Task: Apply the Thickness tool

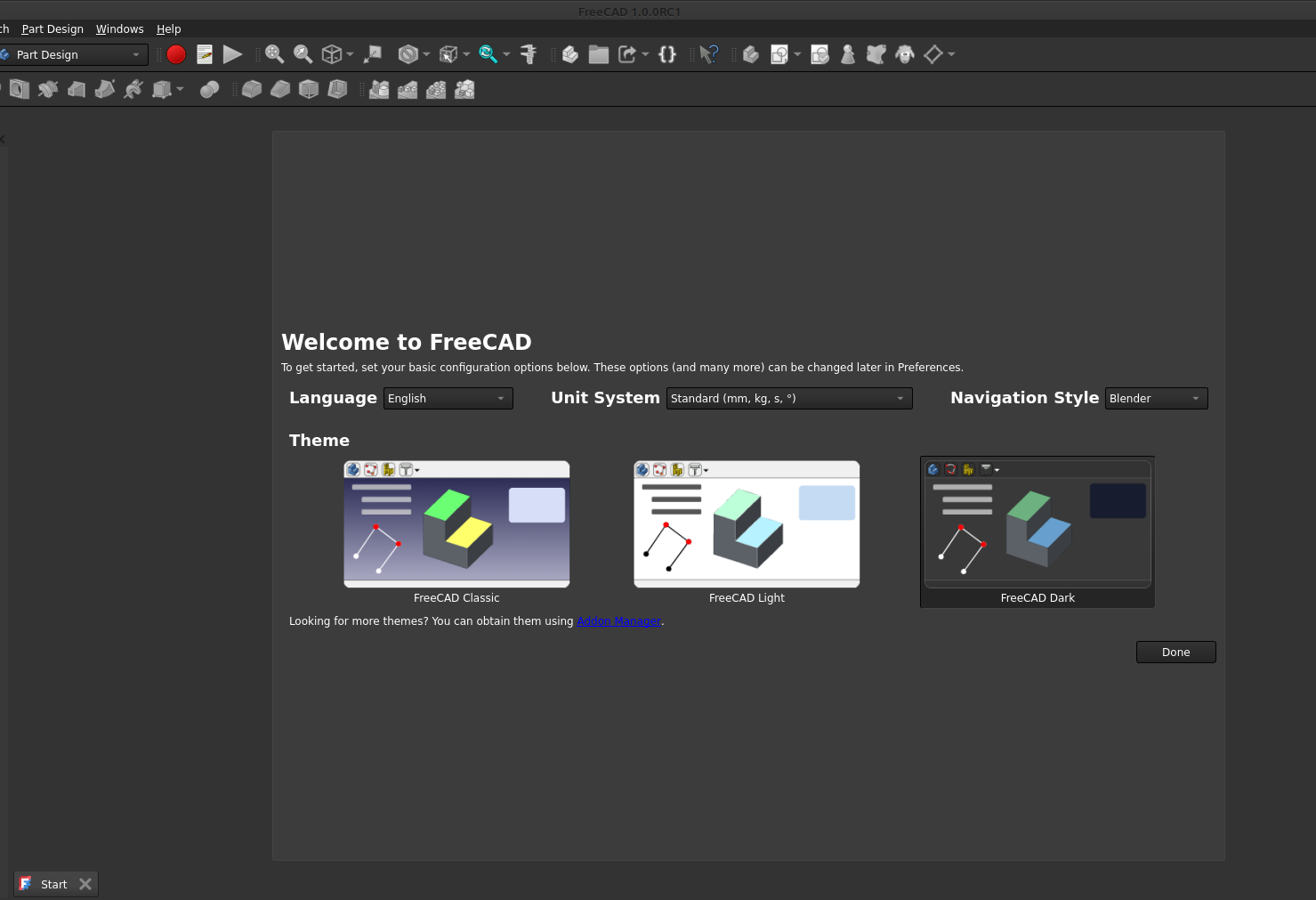Action: 337,89
